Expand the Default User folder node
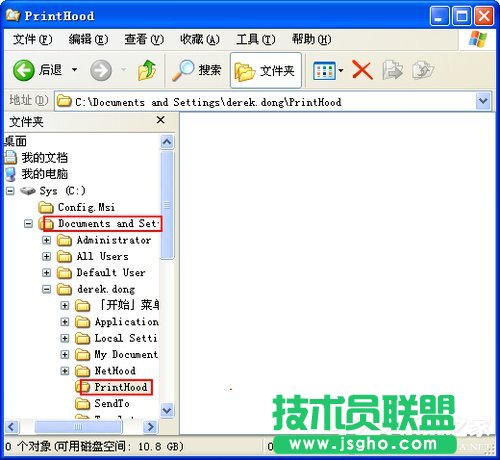This screenshot has height=460, width=500. [47, 273]
